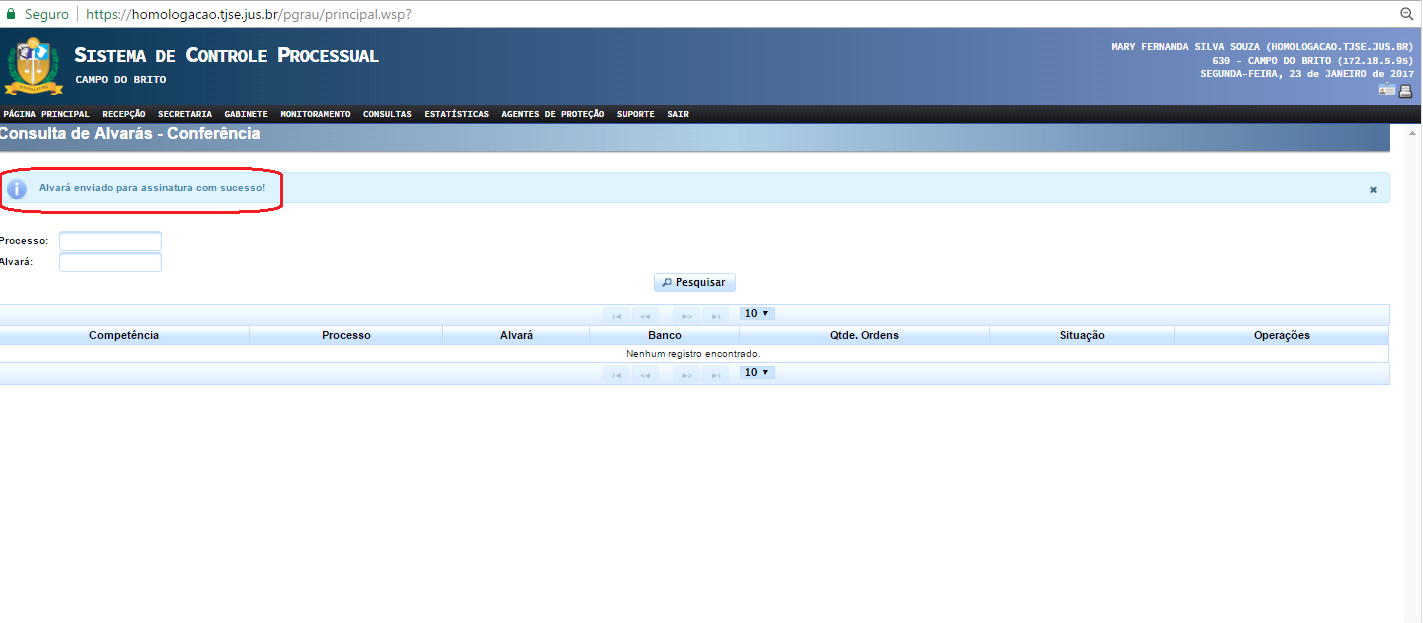Dismiss the success notification with the x

point(1373,189)
